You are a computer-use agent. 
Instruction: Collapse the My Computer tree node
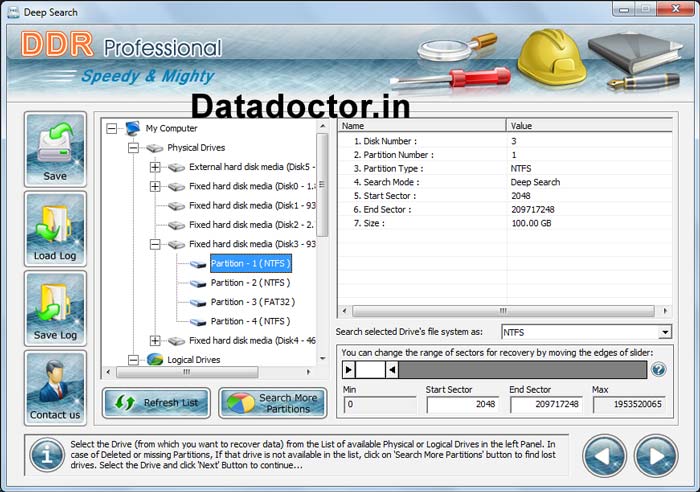click(112, 129)
